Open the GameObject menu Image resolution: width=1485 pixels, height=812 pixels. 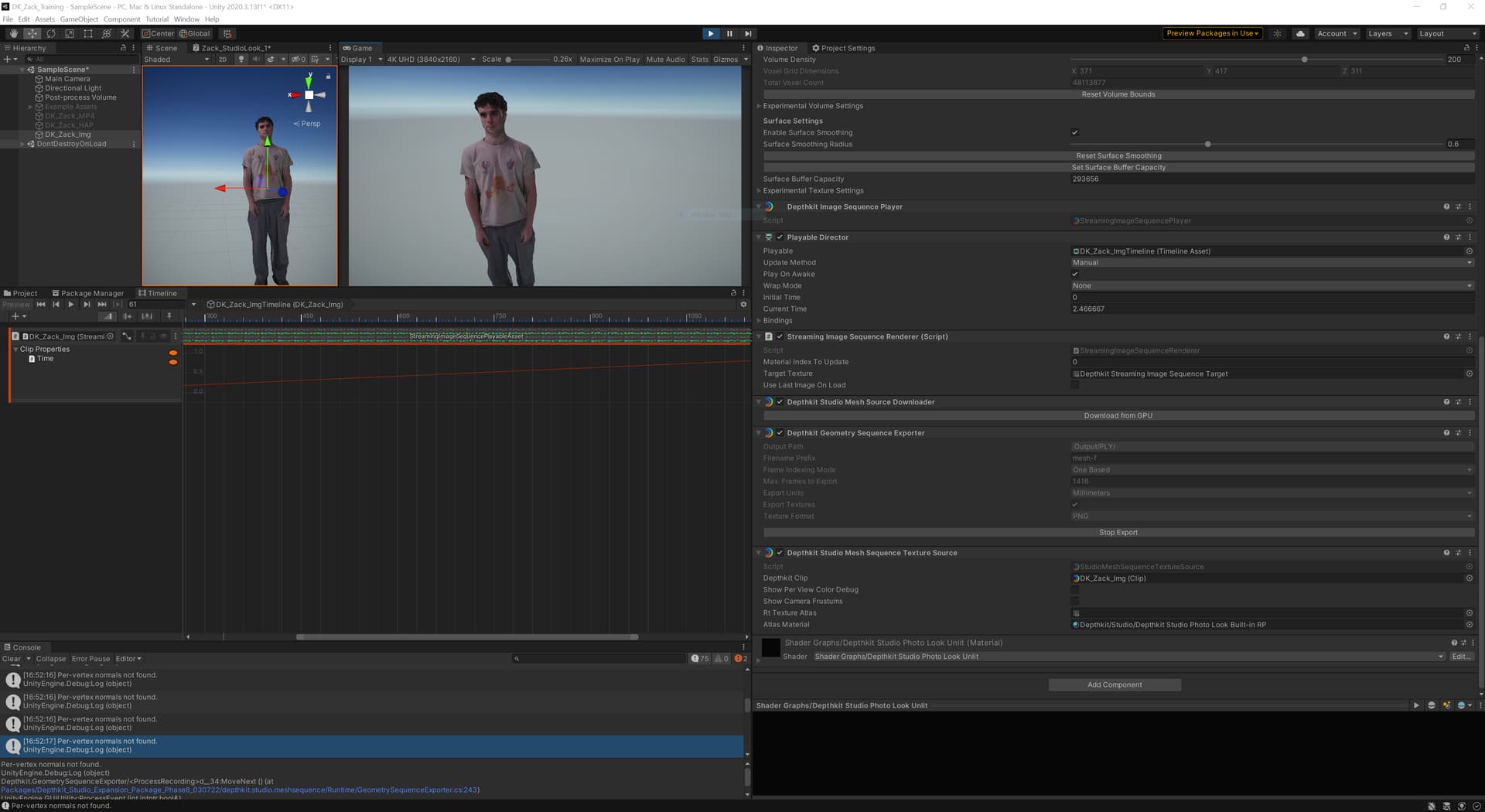coord(79,19)
